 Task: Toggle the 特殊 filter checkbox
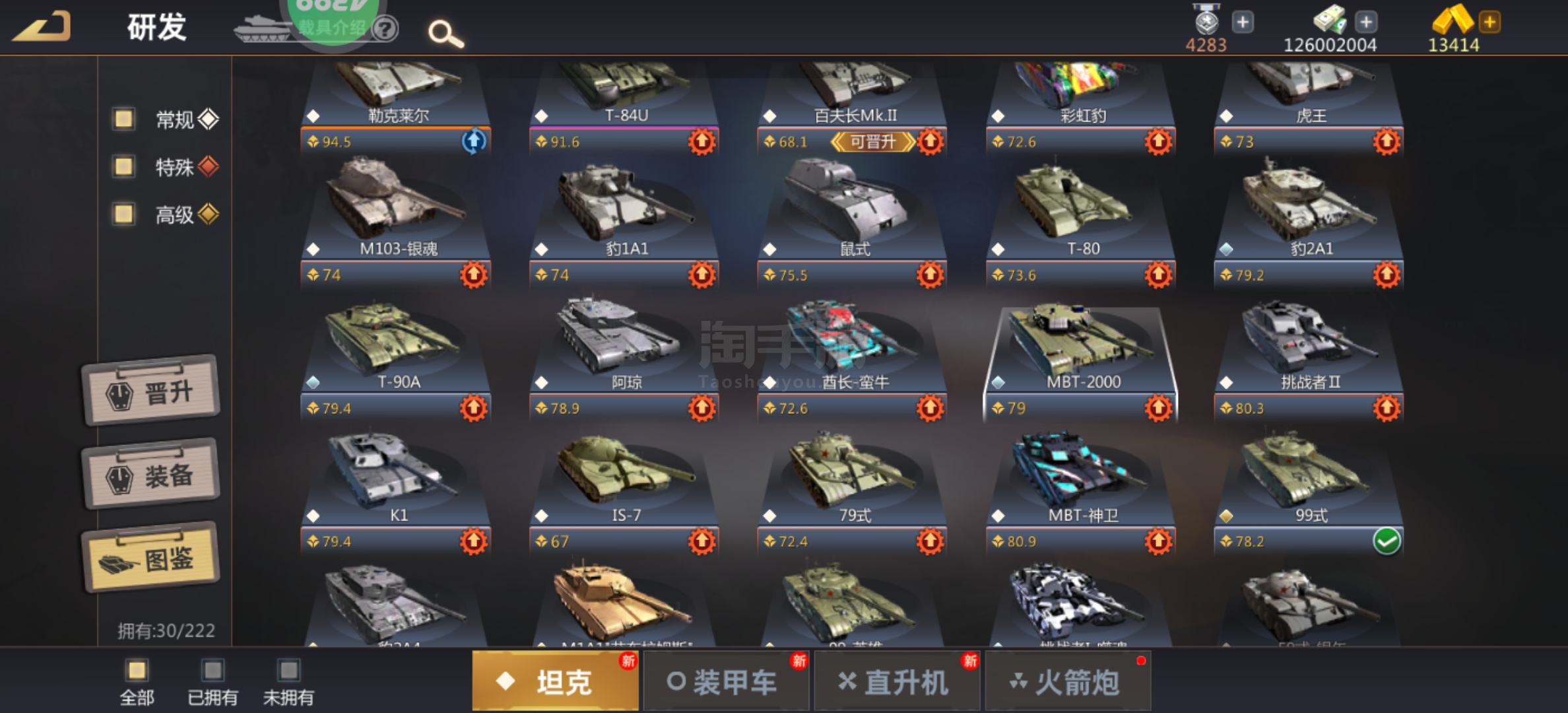click(123, 166)
